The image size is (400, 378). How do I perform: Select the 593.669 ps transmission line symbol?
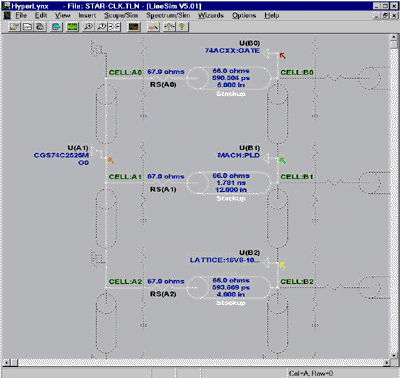[229, 288]
